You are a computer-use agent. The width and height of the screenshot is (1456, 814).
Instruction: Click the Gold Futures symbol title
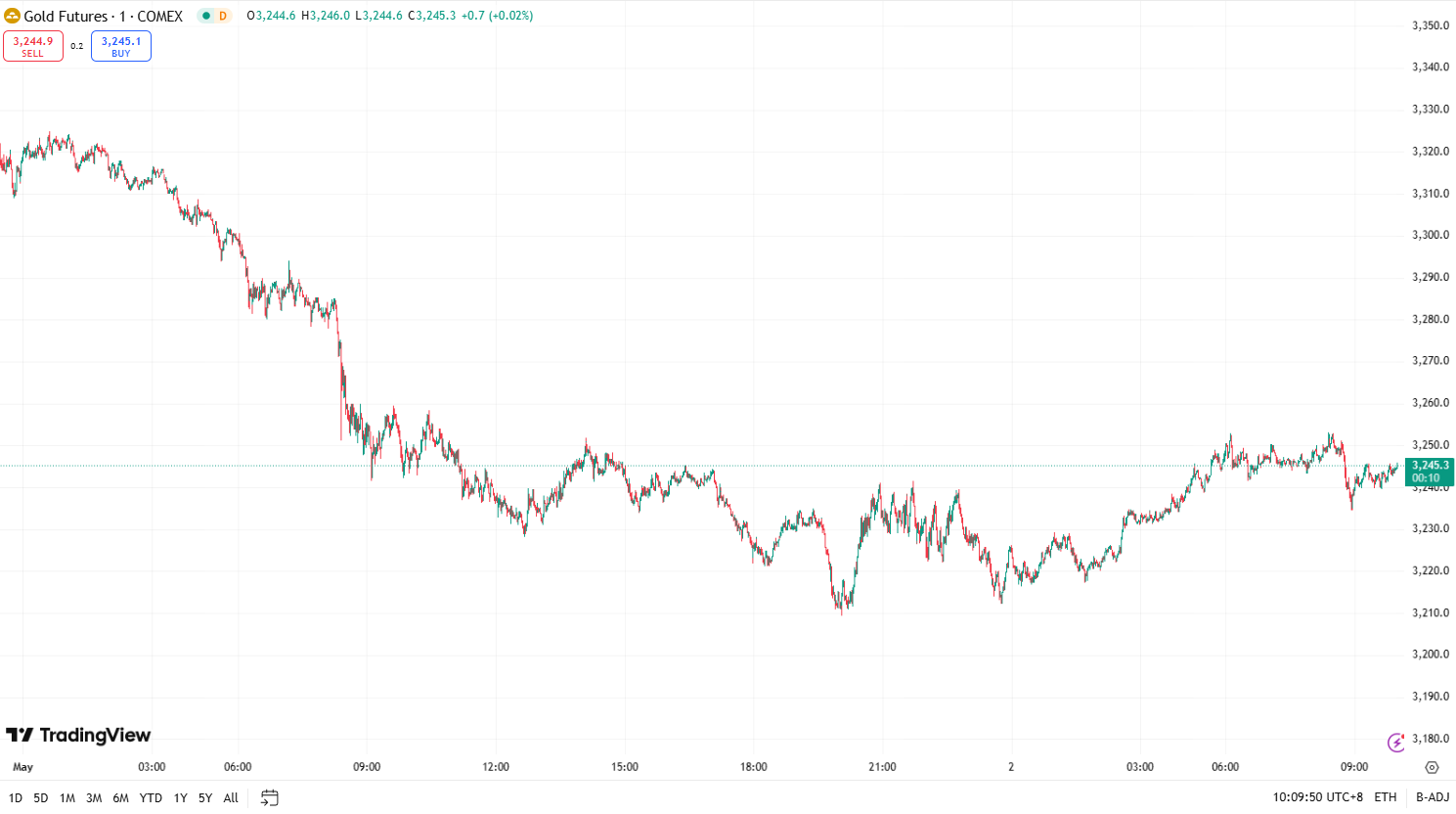coord(104,16)
